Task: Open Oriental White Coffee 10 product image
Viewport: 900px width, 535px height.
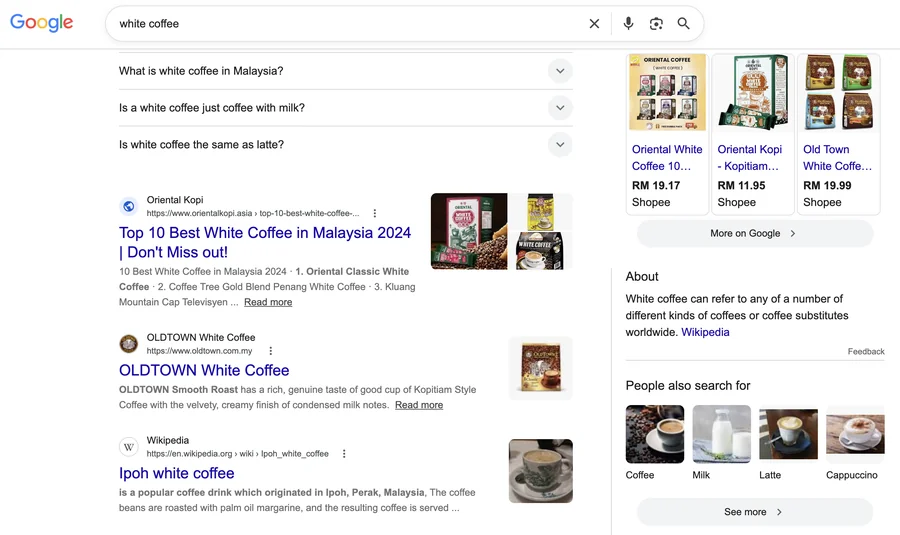Action: coord(668,92)
